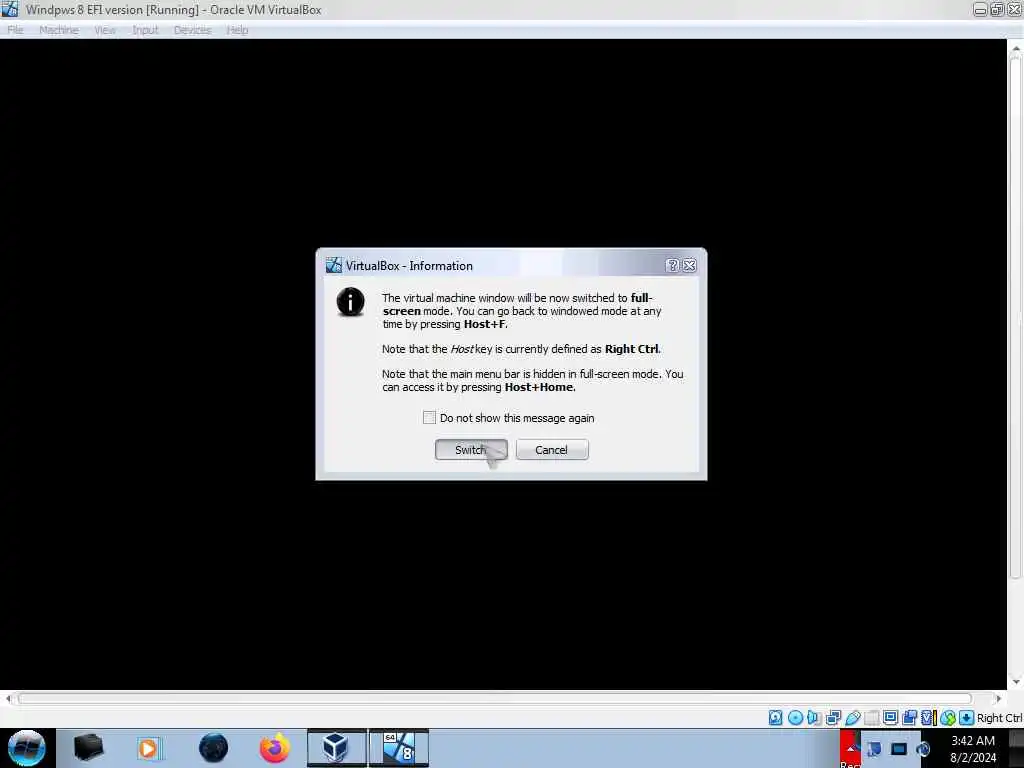Open the Devices menu
1024x768 pixels.
[x=193, y=30]
